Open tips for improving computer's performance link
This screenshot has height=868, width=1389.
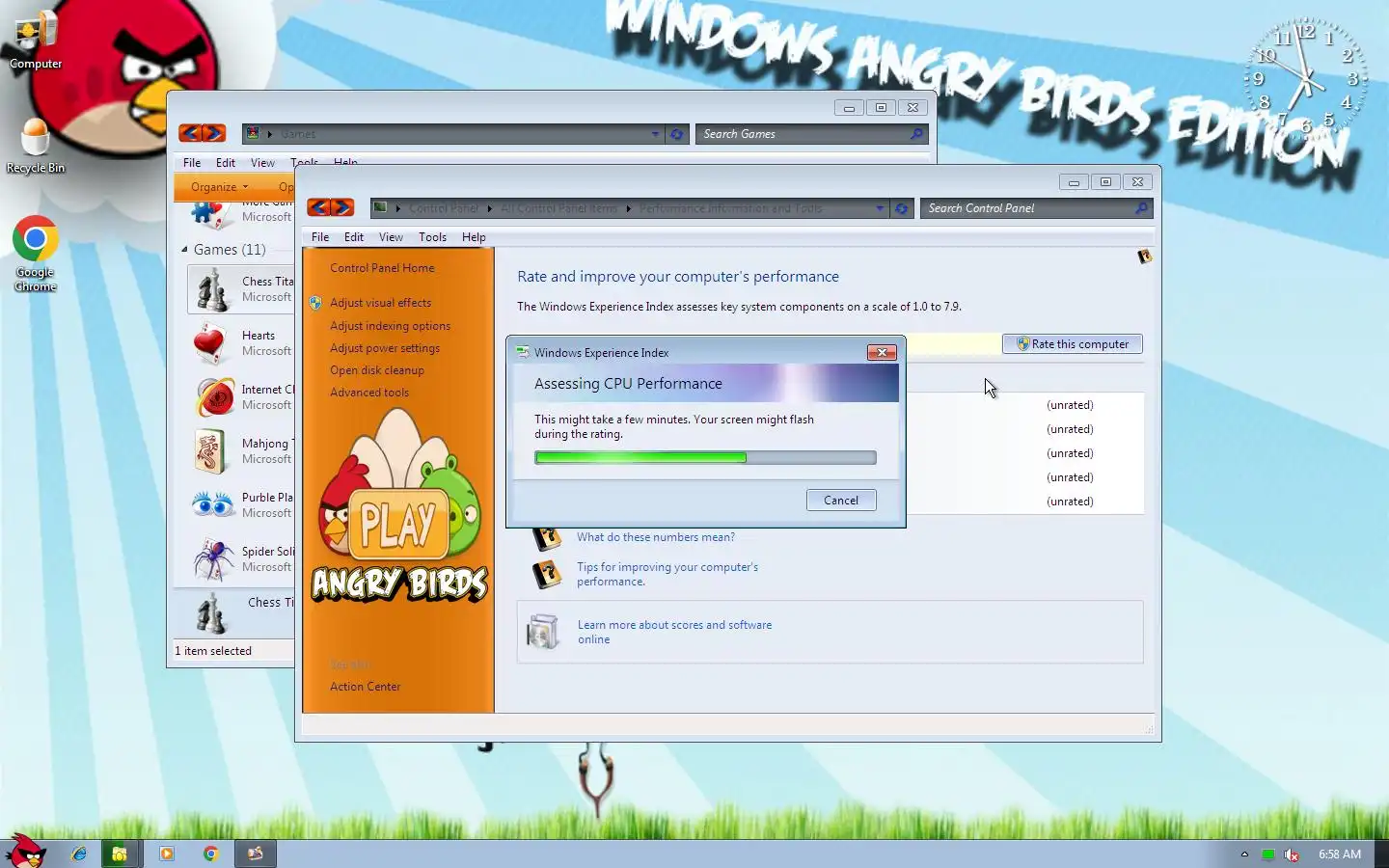[x=667, y=574]
